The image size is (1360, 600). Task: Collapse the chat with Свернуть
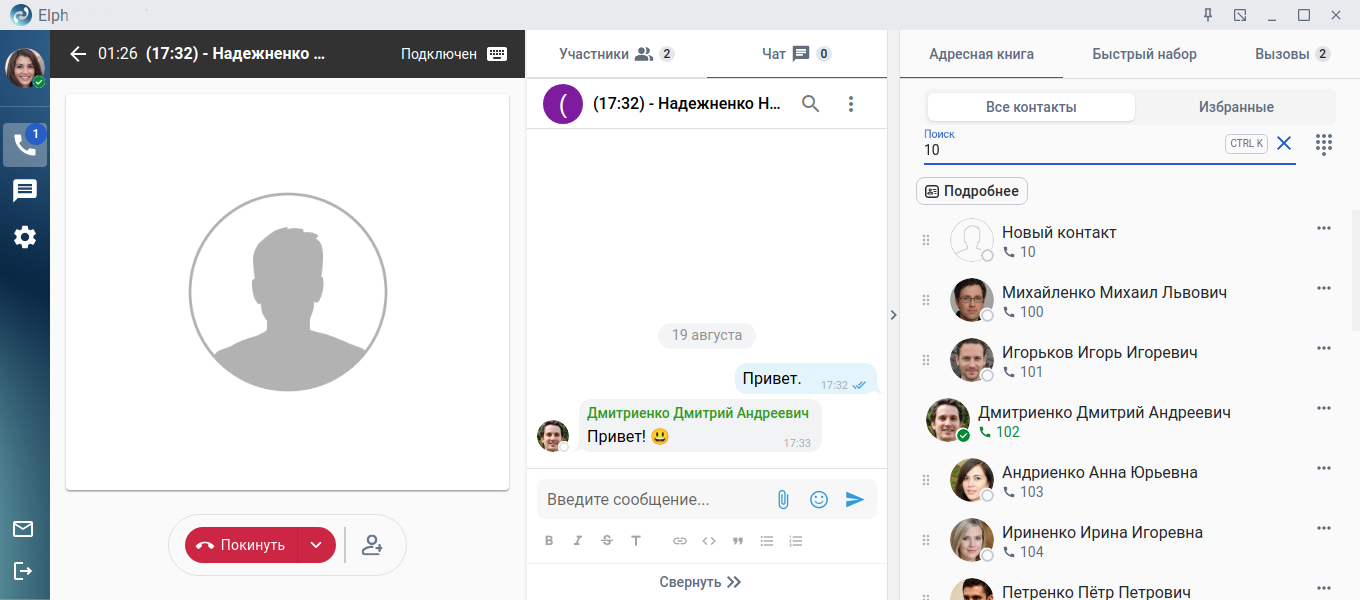(700, 582)
